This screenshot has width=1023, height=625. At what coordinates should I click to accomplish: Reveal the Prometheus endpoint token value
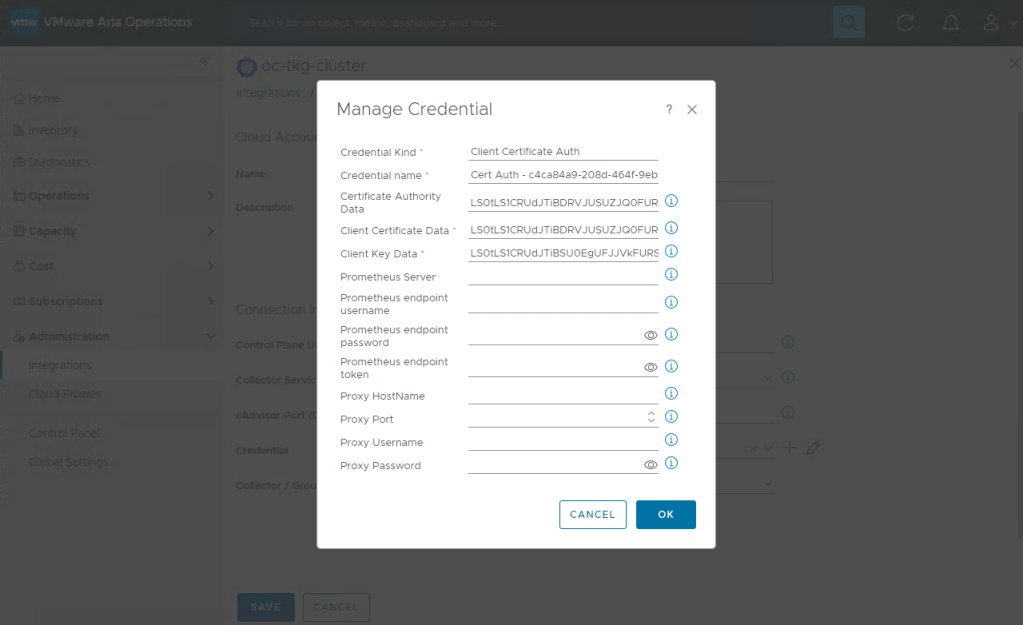[651, 367]
